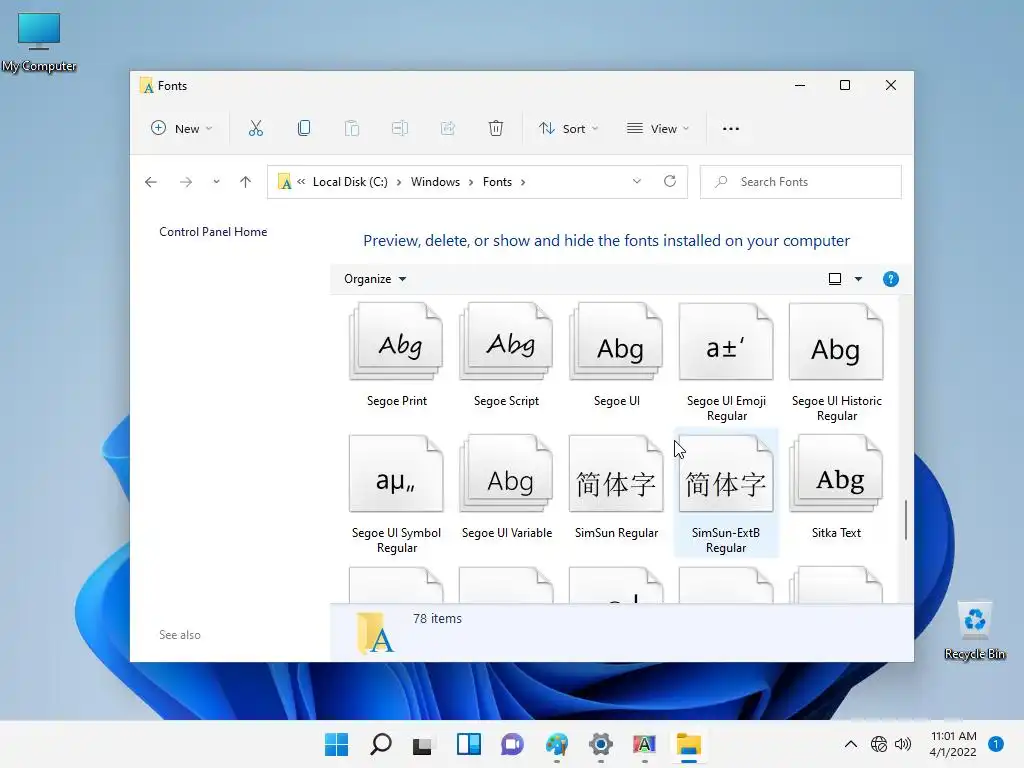The height and width of the screenshot is (768, 1024).
Task: Expand the Organize dropdown
Action: click(x=375, y=279)
